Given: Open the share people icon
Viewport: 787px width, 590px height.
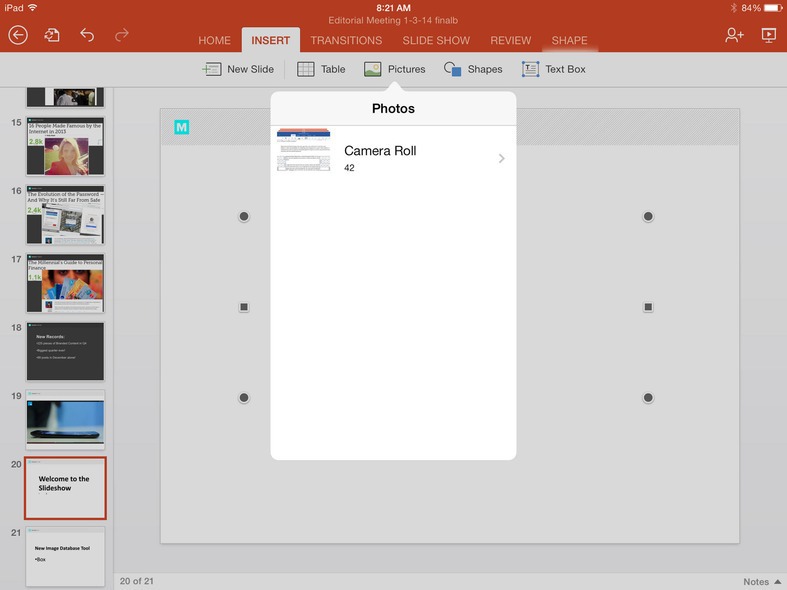Looking at the screenshot, I should (734, 35).
